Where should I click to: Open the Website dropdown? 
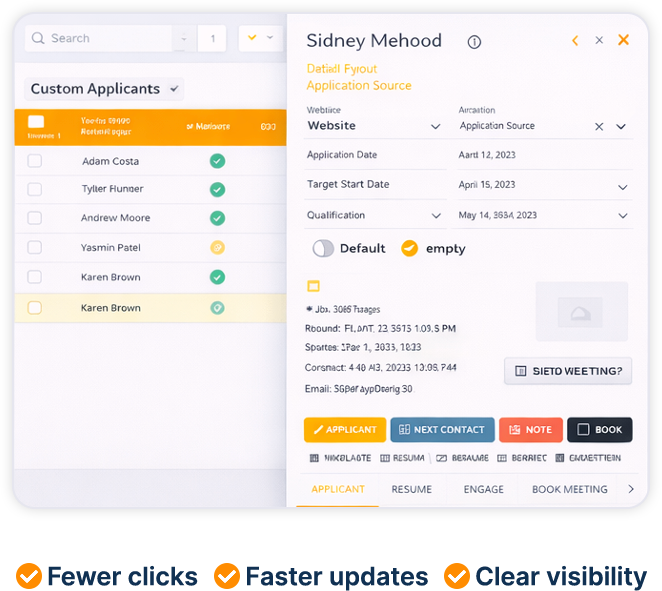435,127
